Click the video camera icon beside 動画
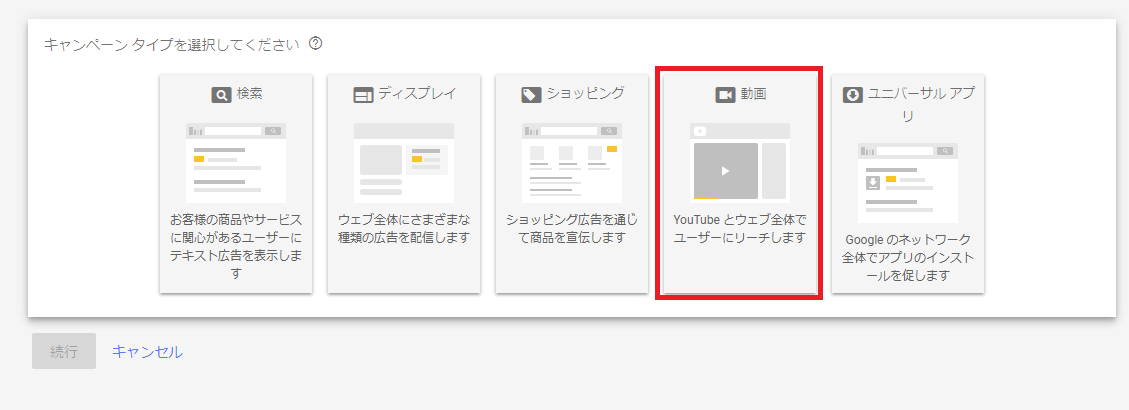The width and height of the screenshot is (1129, 410). coord(724,94)
